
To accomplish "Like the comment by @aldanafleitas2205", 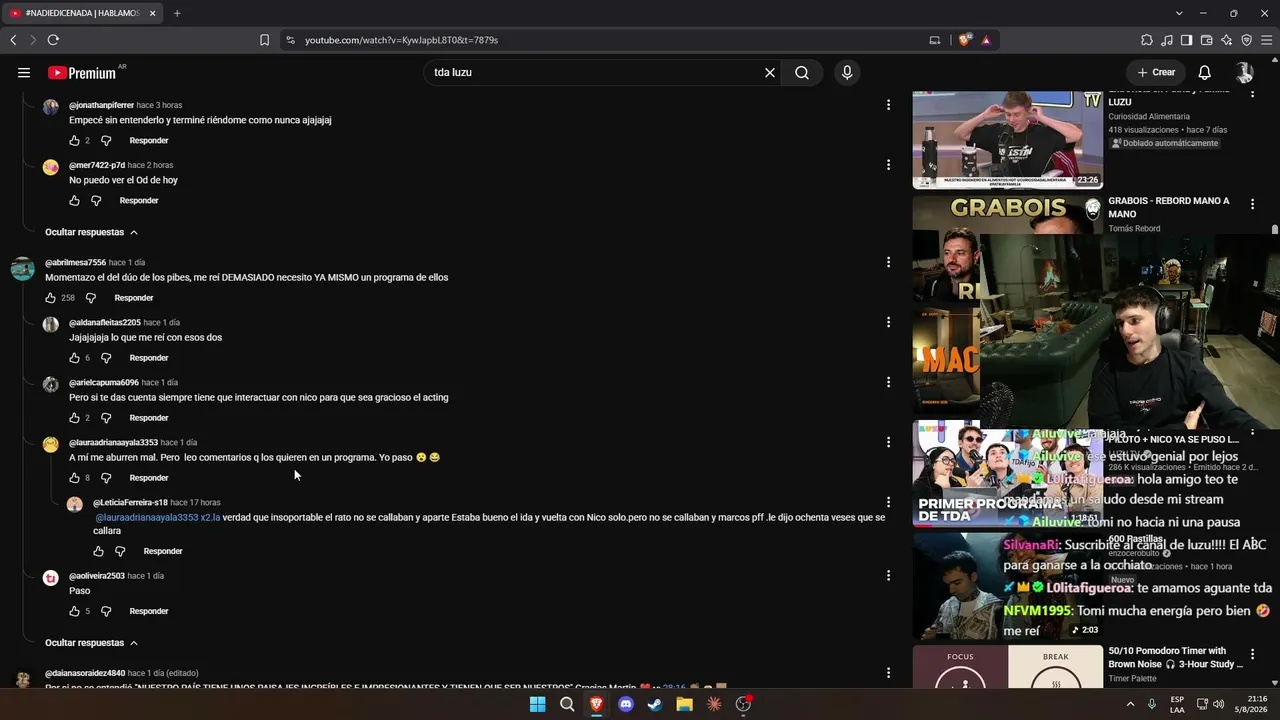I will [74, 358].
